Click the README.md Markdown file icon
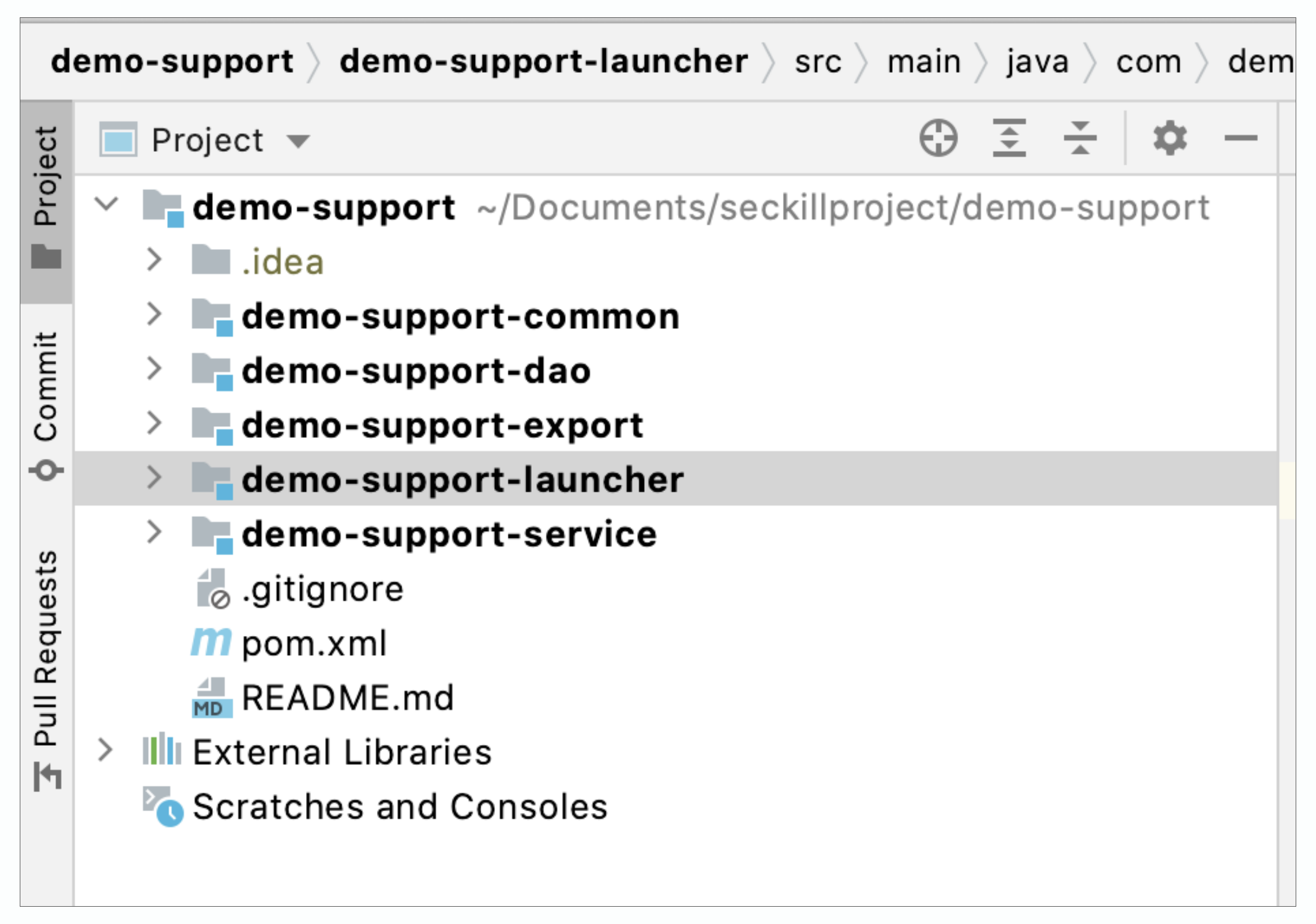Image resolution: width=1316 pixels, height=924 pixels. [211, 698]
